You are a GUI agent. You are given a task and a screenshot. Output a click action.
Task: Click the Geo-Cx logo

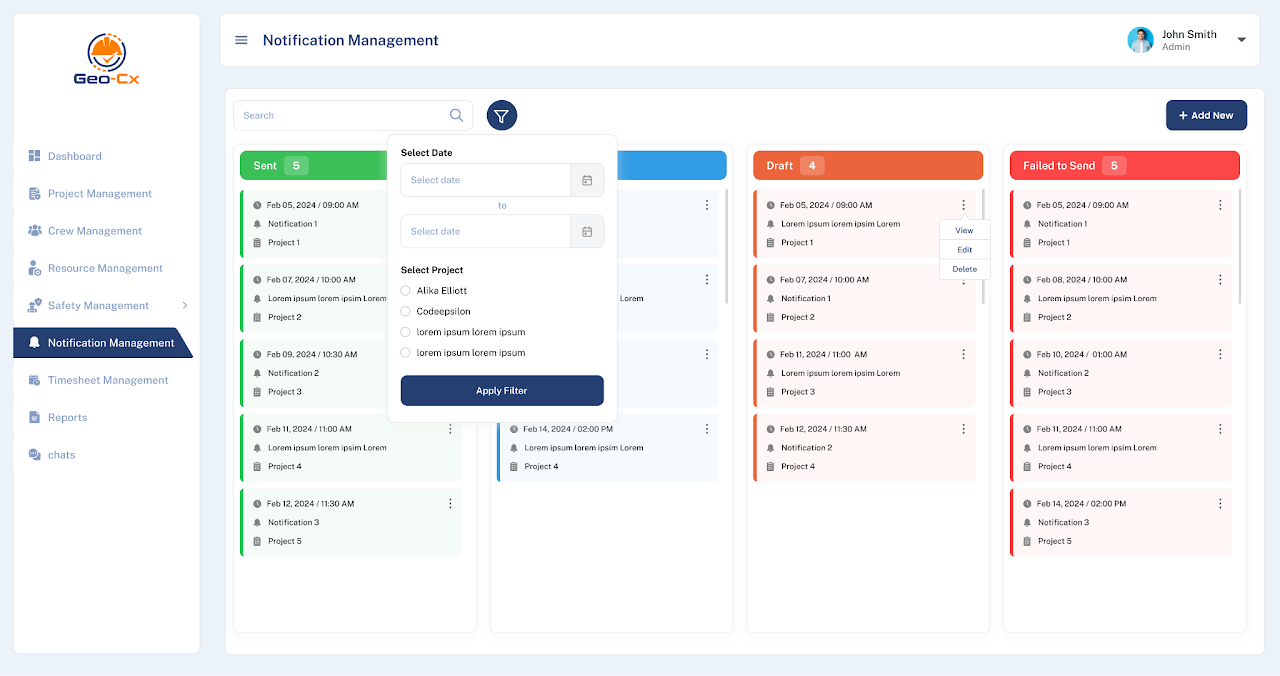point(106,60)
